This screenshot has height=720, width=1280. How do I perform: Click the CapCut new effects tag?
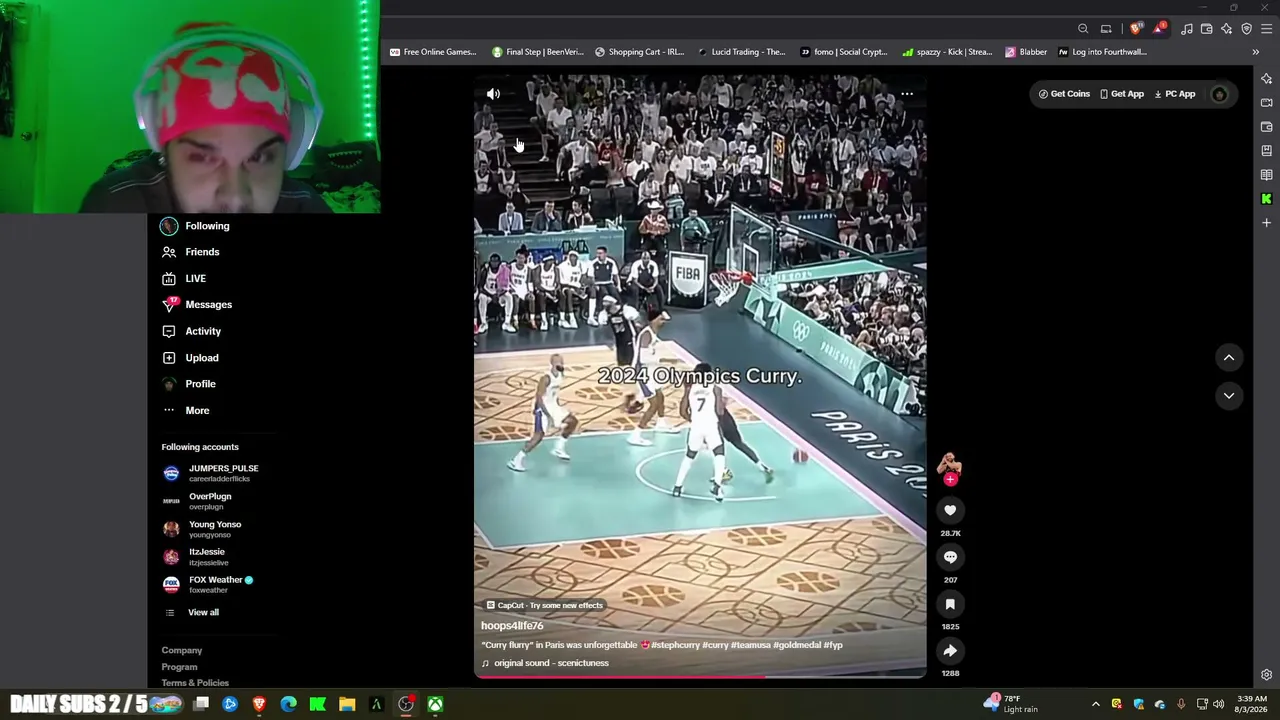[x=545, y=605]
